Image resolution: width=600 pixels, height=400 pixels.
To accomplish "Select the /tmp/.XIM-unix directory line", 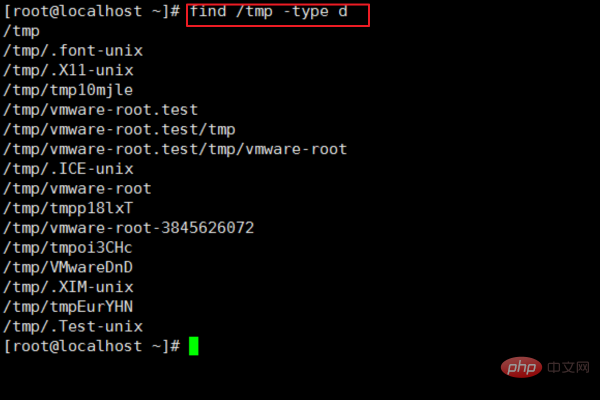I will tap(55, 287).
